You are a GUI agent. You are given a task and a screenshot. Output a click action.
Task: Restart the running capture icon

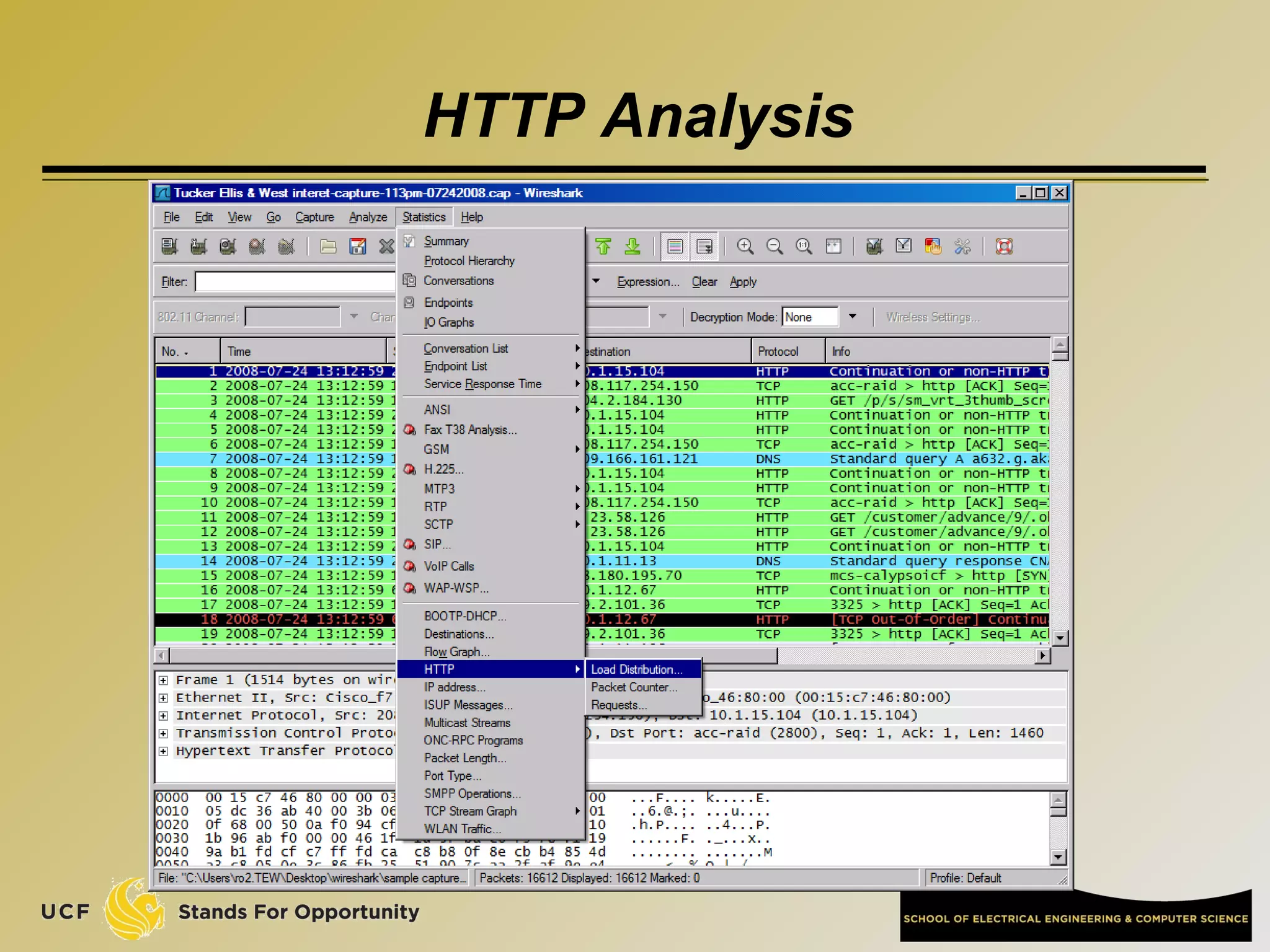coord(286,247)
